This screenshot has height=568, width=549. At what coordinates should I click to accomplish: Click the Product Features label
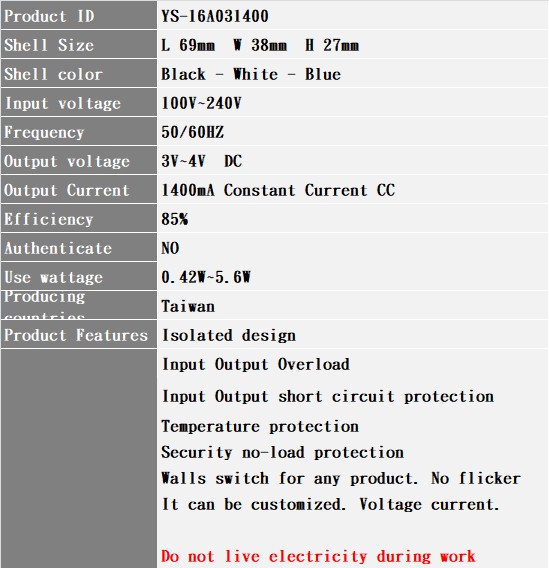coord(76,335)
